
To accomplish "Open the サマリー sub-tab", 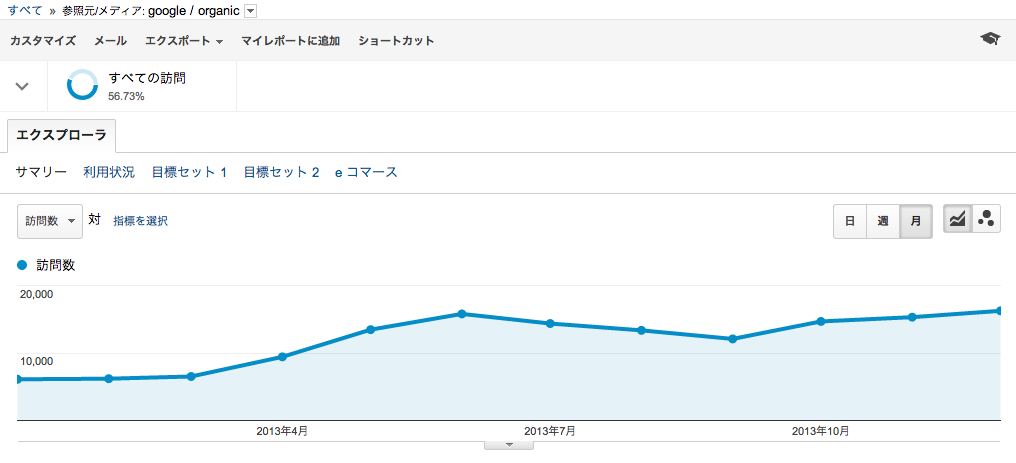I will [41, 172].
